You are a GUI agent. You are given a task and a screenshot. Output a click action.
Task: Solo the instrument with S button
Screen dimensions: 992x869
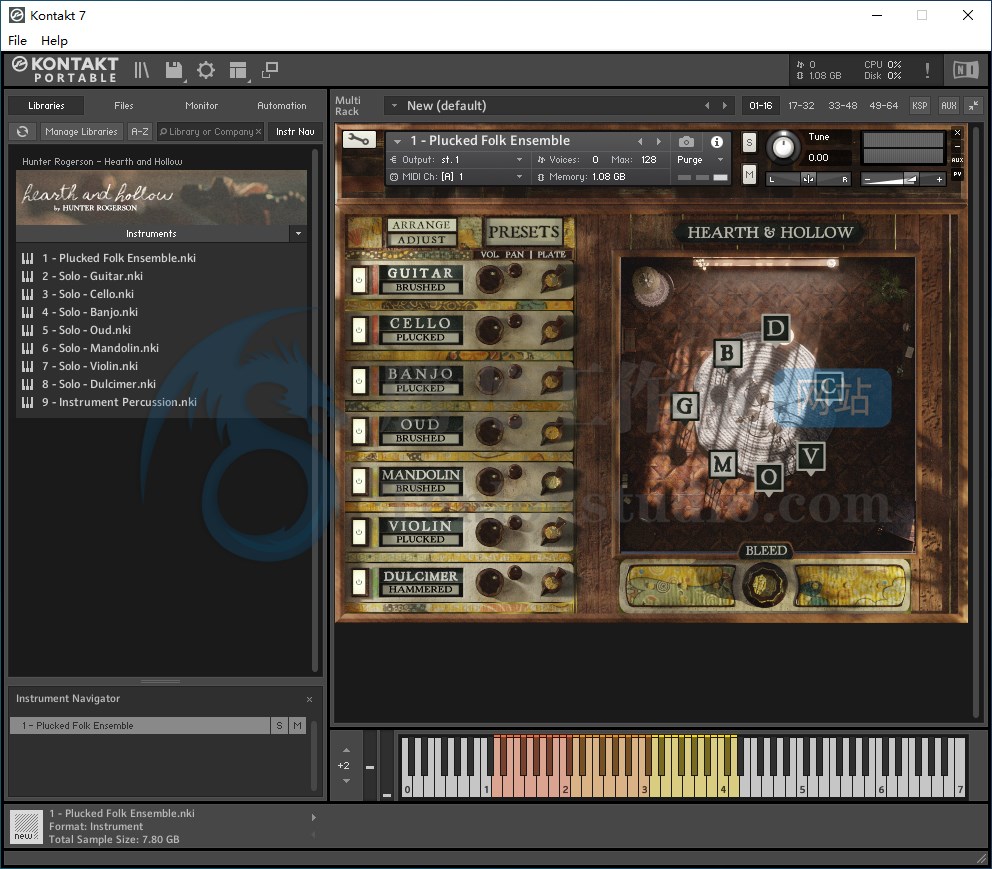749,142
